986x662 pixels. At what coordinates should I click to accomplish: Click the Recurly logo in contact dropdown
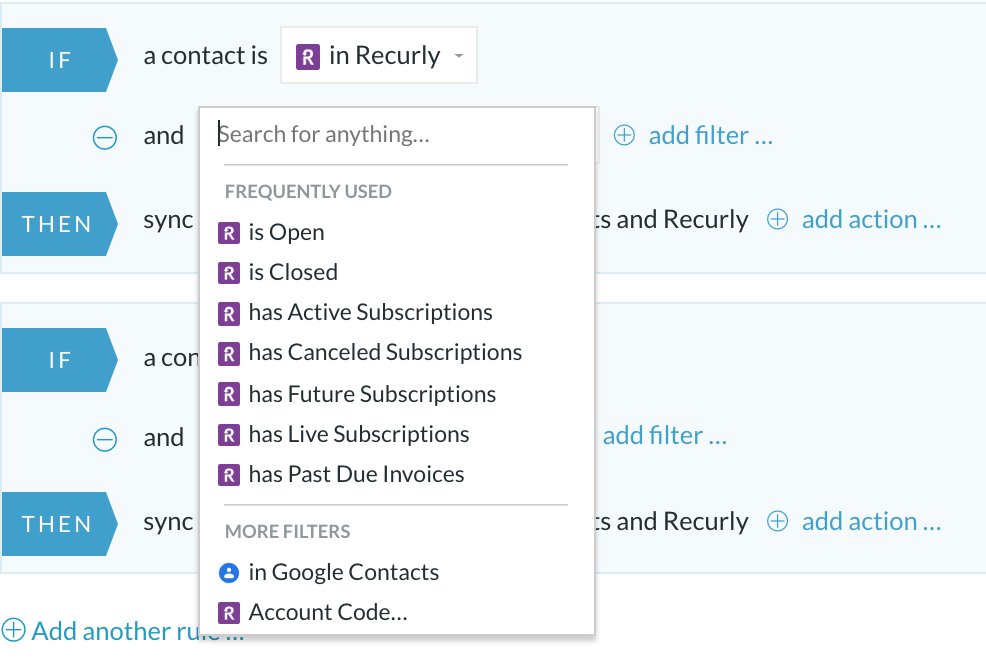pos(308,57)
